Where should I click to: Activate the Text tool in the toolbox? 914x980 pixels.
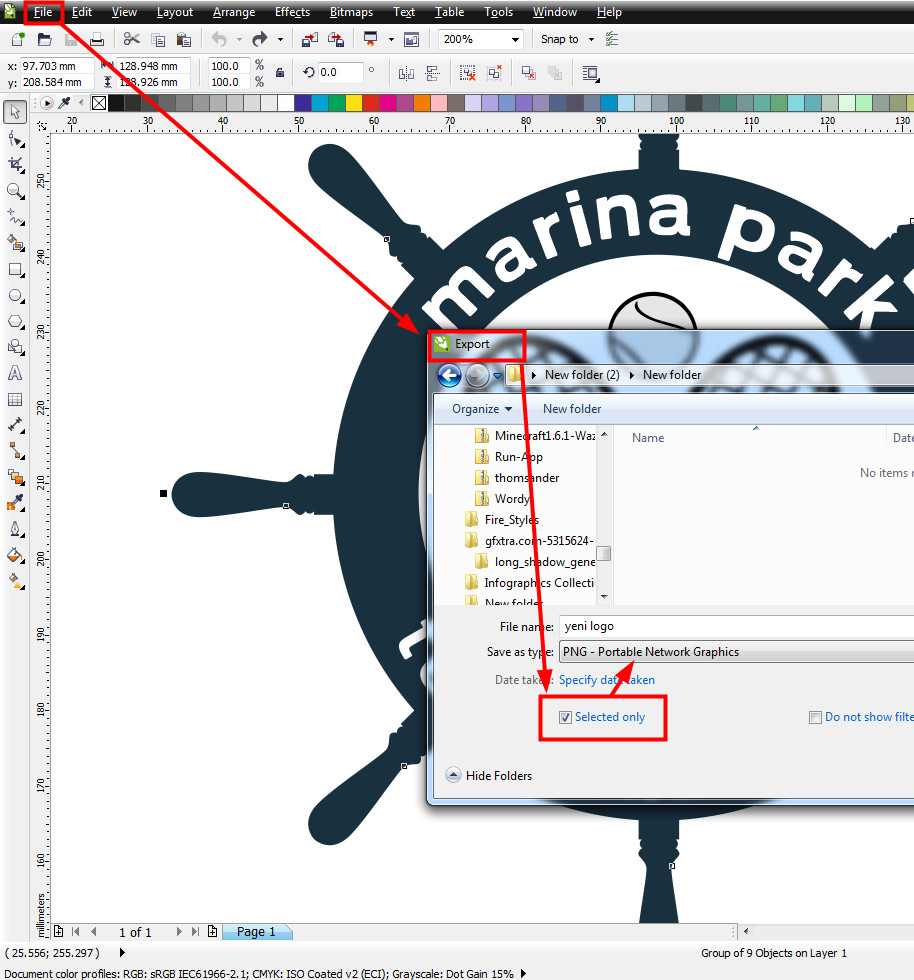coord(15,374)
